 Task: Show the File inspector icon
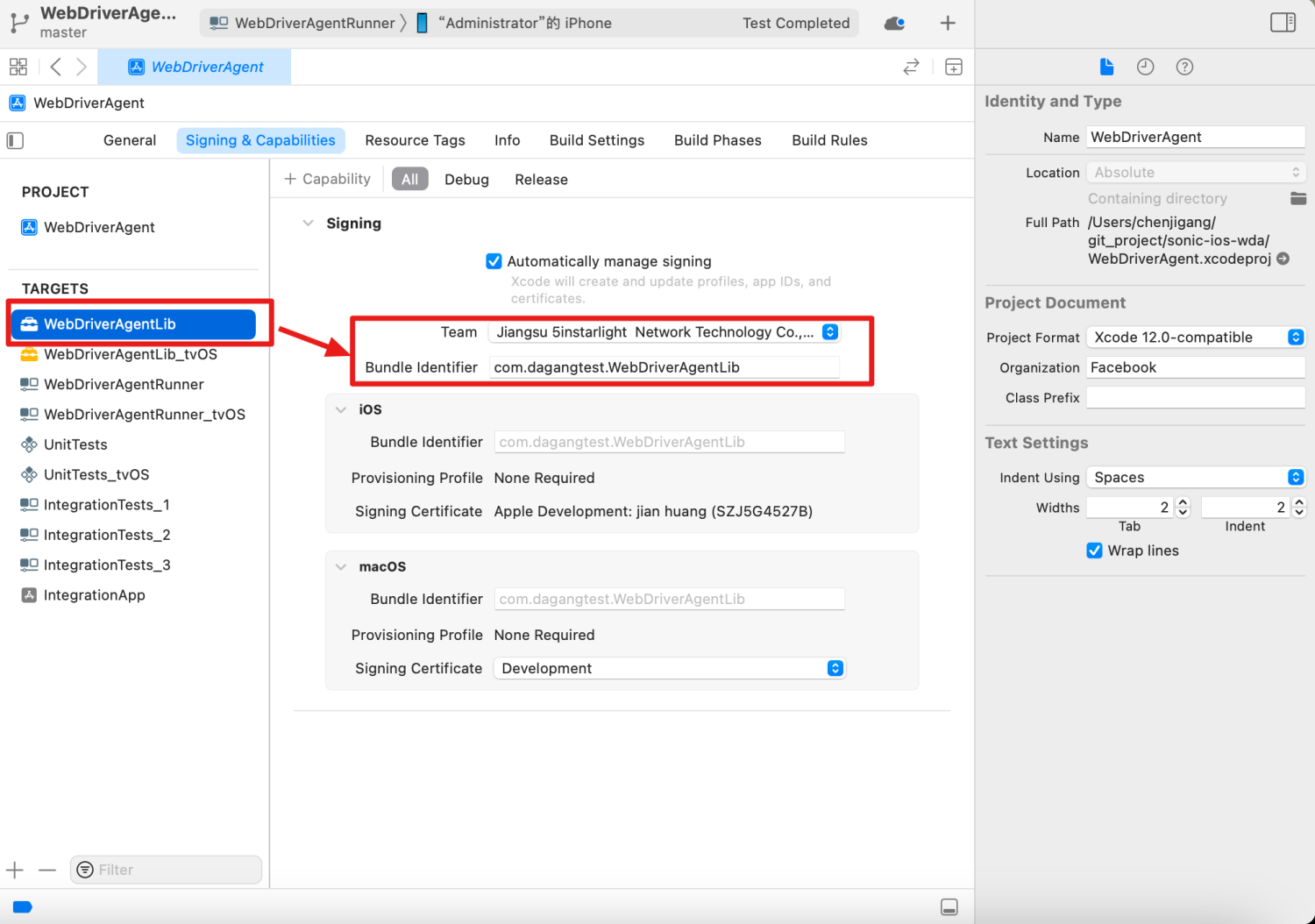coord(1106,67)
